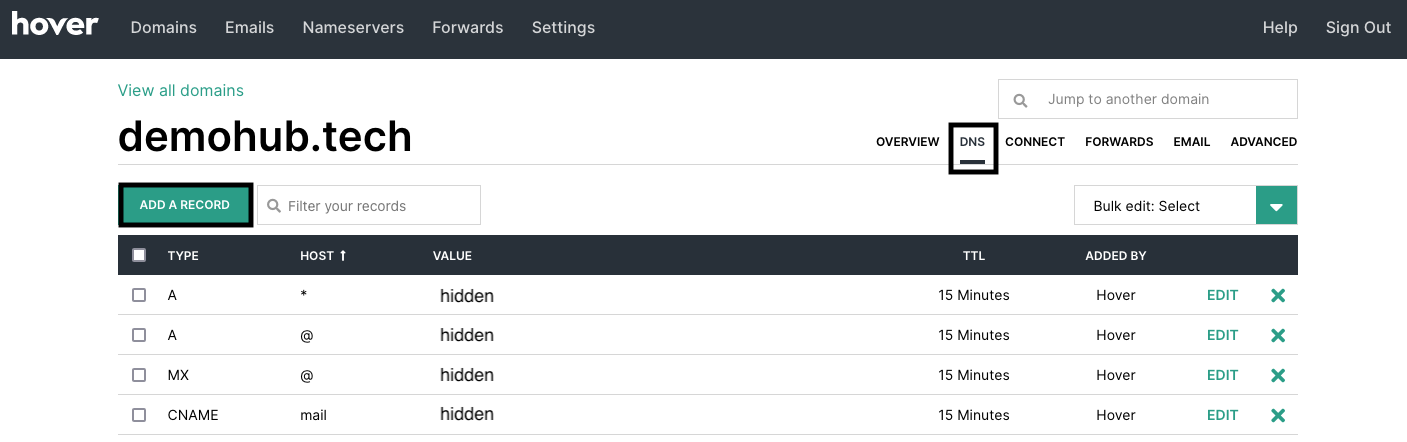
Task: Follow the View all domains link
Action: point(181,91)
